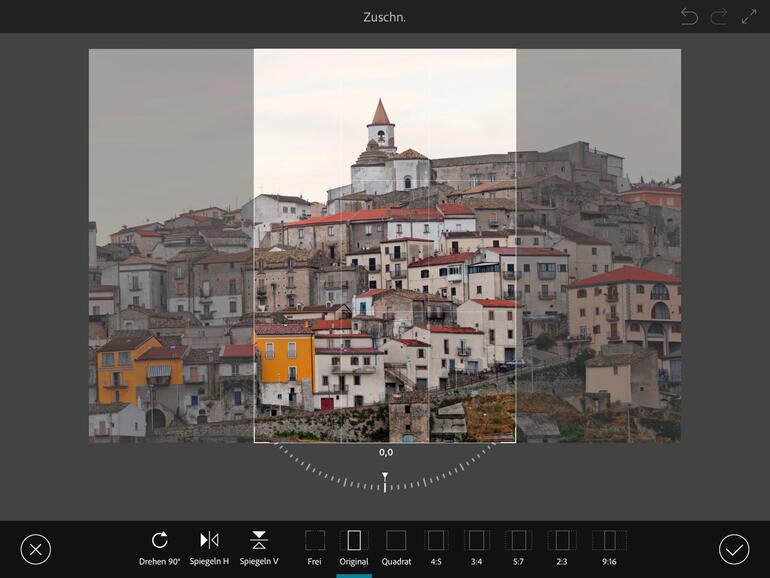Click the Zuschn. title text
770x578 pixels.
coord(384,17)
